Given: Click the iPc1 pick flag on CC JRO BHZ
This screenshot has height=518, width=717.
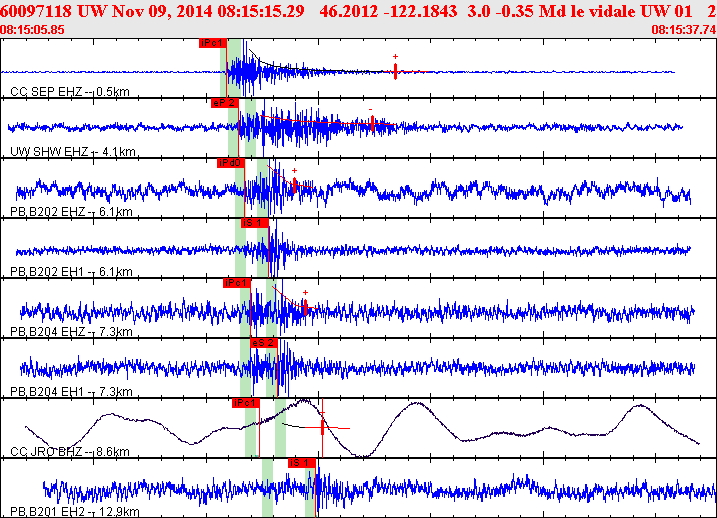Looking at the screenshot, I should 246,403.
